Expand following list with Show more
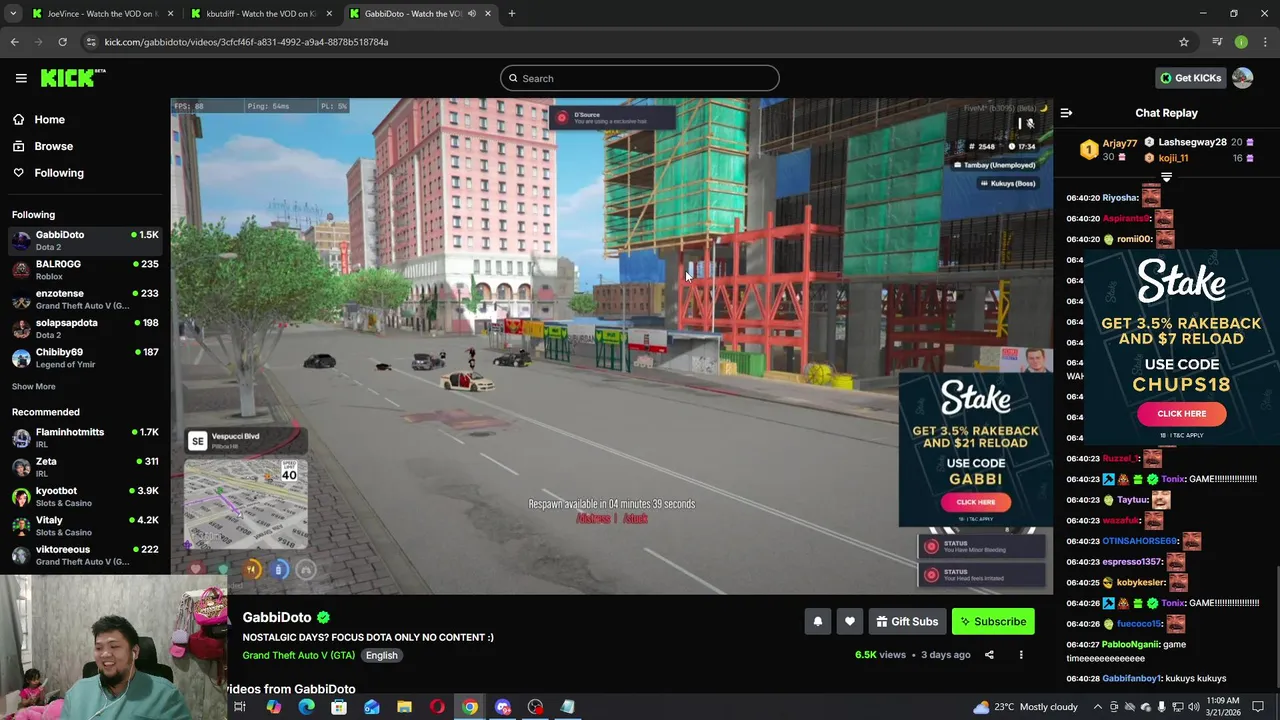This screenshot has width=1280, height=720. pyautogui.click(x=33, y=386)
